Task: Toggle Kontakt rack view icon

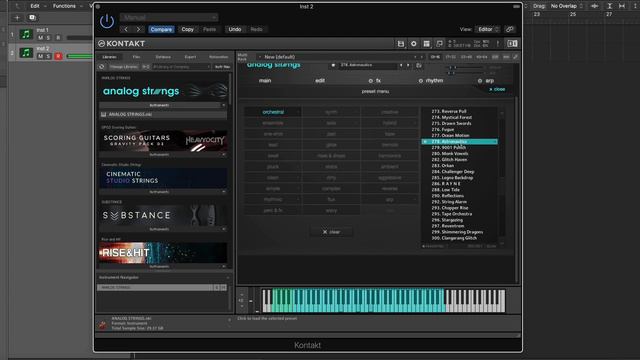Action: (427, 44)
